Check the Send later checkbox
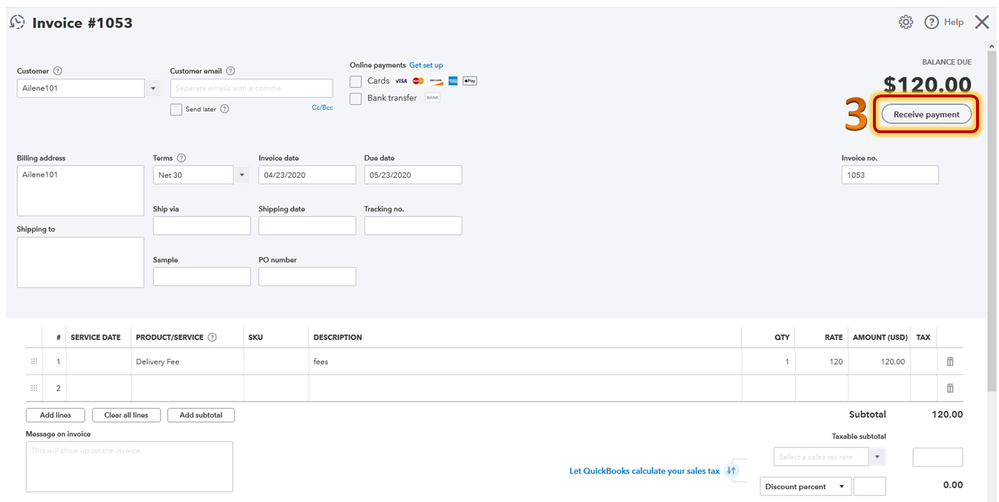Image resolution: width=999 pixels, height=502 pixels. point(176,110)
